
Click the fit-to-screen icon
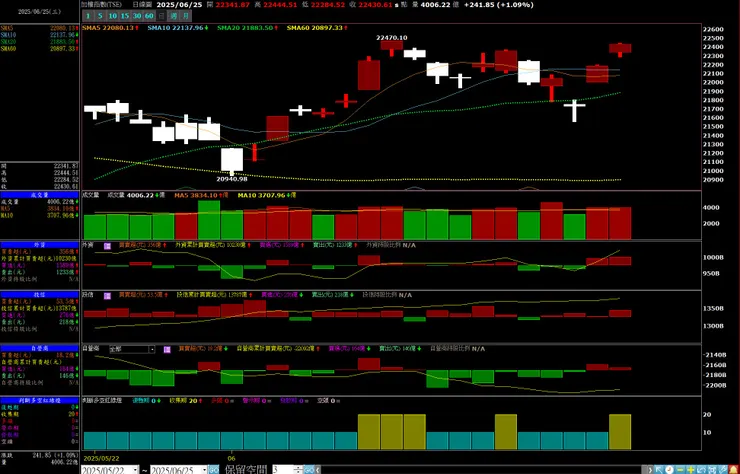712,470
